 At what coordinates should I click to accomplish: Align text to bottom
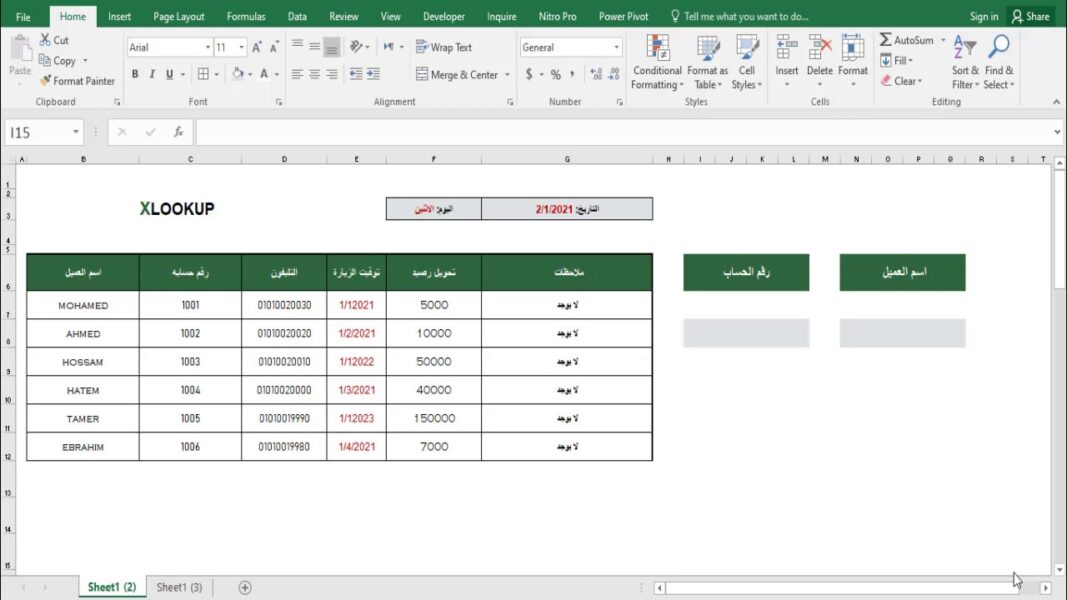(x=331, y=47)
